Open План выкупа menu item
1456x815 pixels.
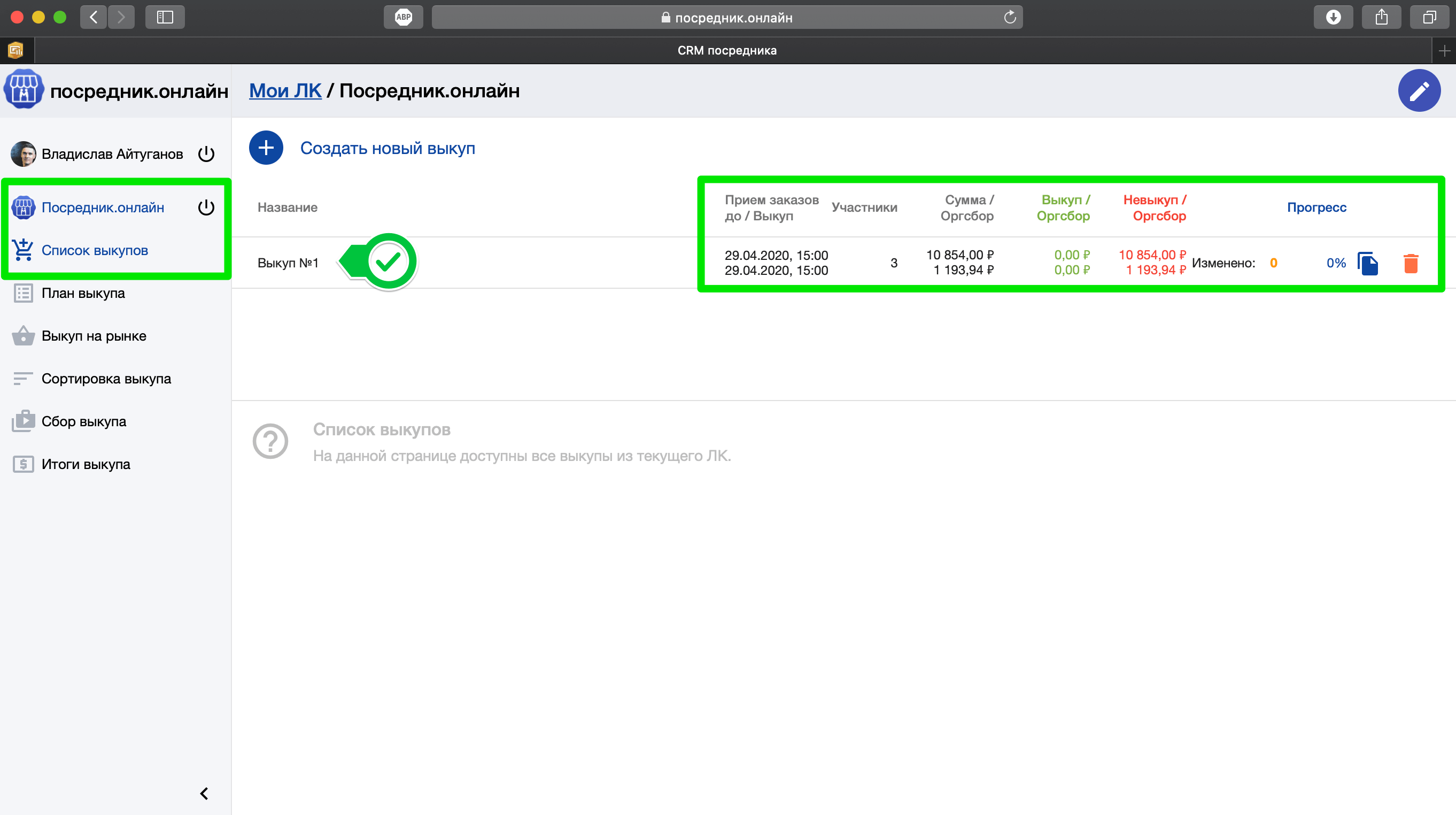(83, 293)
